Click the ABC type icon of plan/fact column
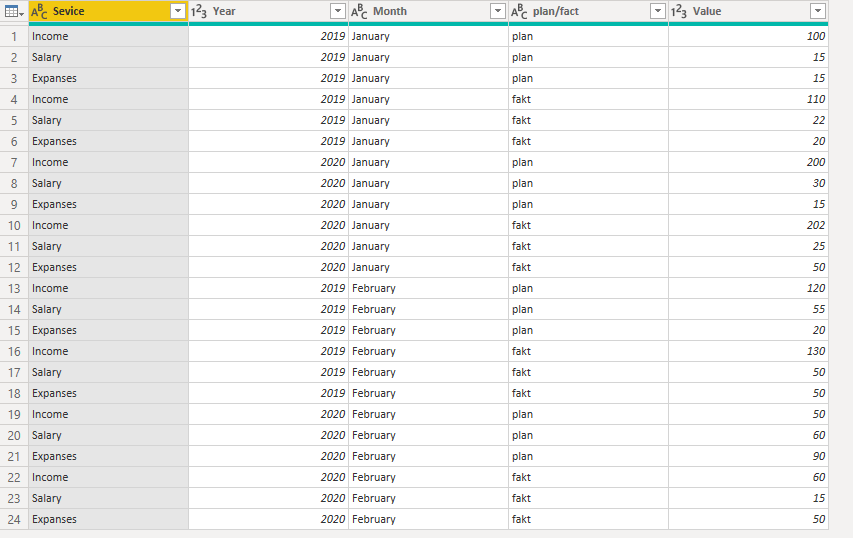 pos(519,11)
